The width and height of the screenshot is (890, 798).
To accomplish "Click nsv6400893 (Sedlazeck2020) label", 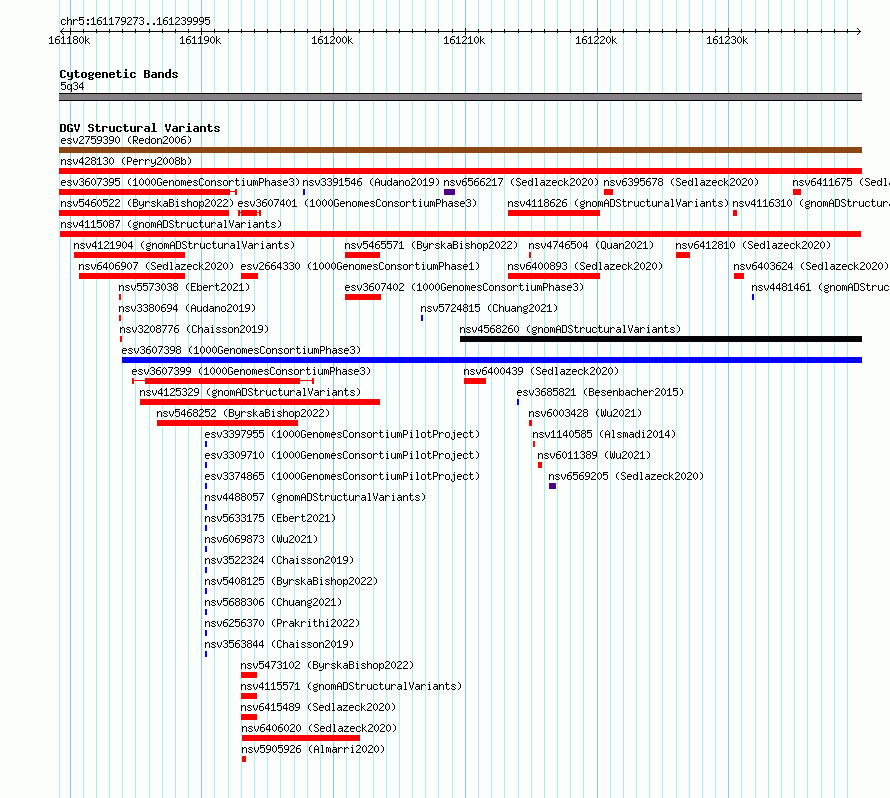I will point(585,266).
